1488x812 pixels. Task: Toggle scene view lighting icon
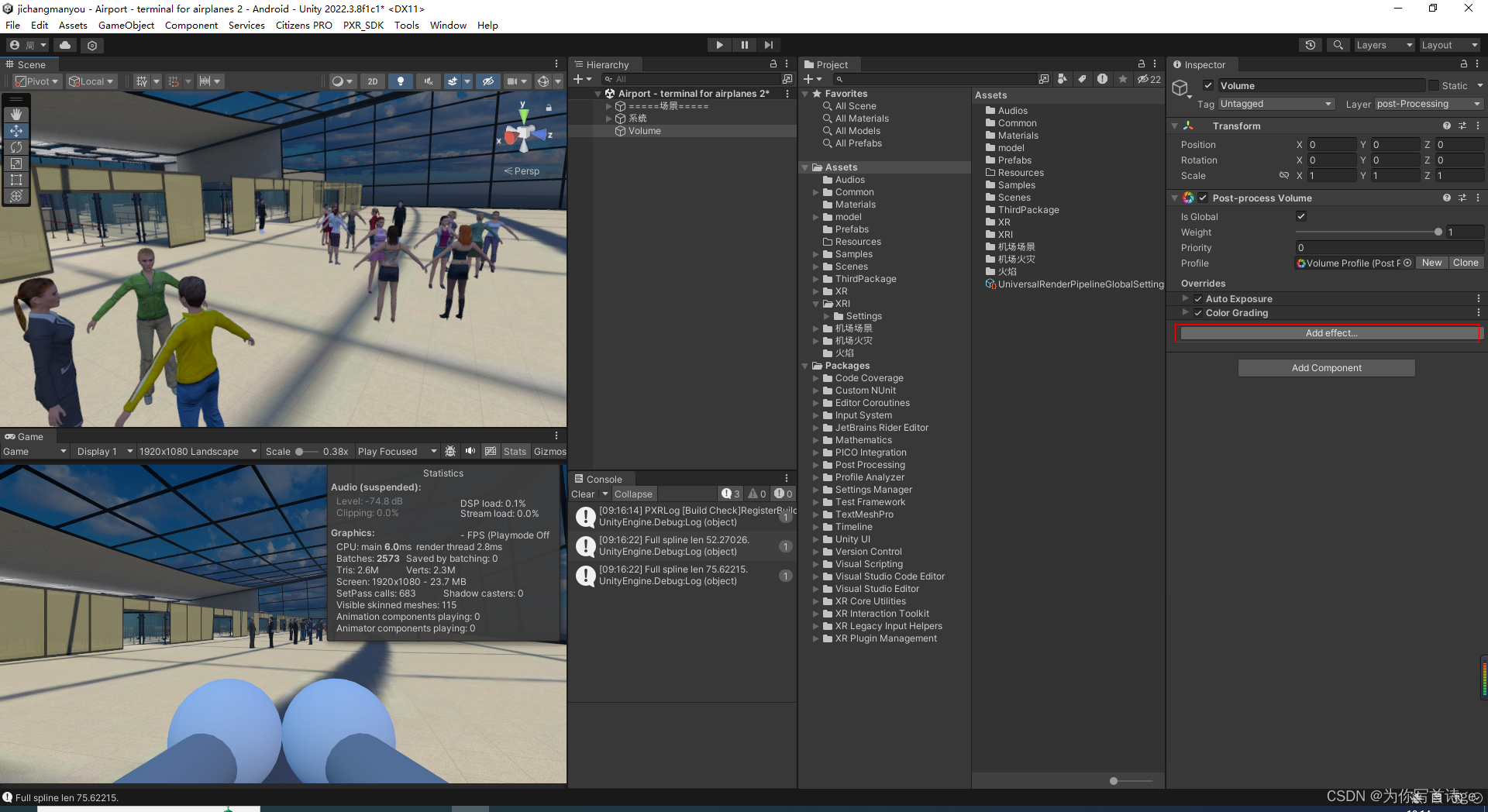click(x=401, y=81)
